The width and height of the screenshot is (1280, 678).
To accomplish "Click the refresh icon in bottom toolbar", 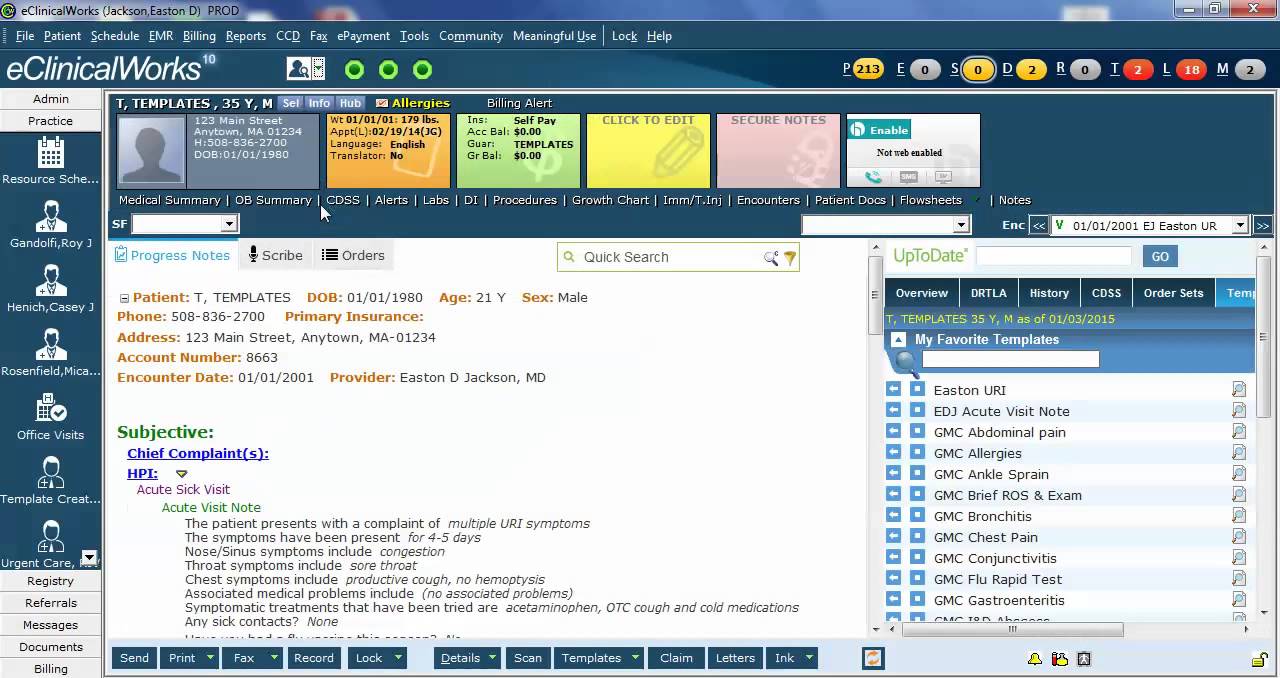I will coord(873,659).
